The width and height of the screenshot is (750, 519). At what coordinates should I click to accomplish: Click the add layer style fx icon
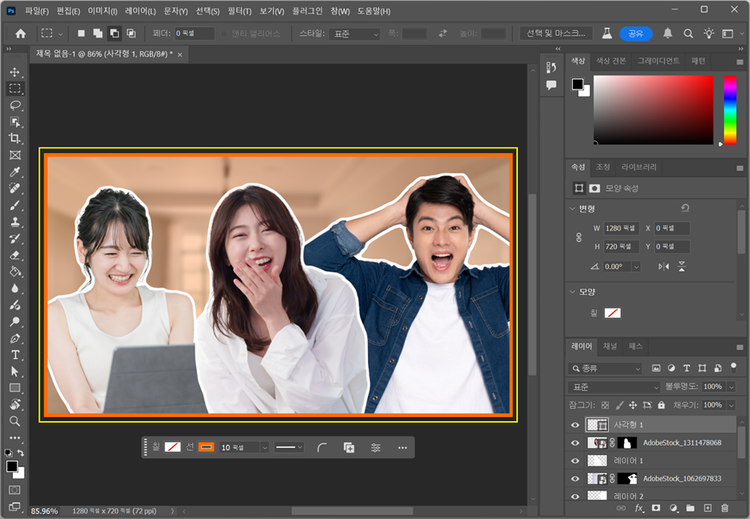637,509
